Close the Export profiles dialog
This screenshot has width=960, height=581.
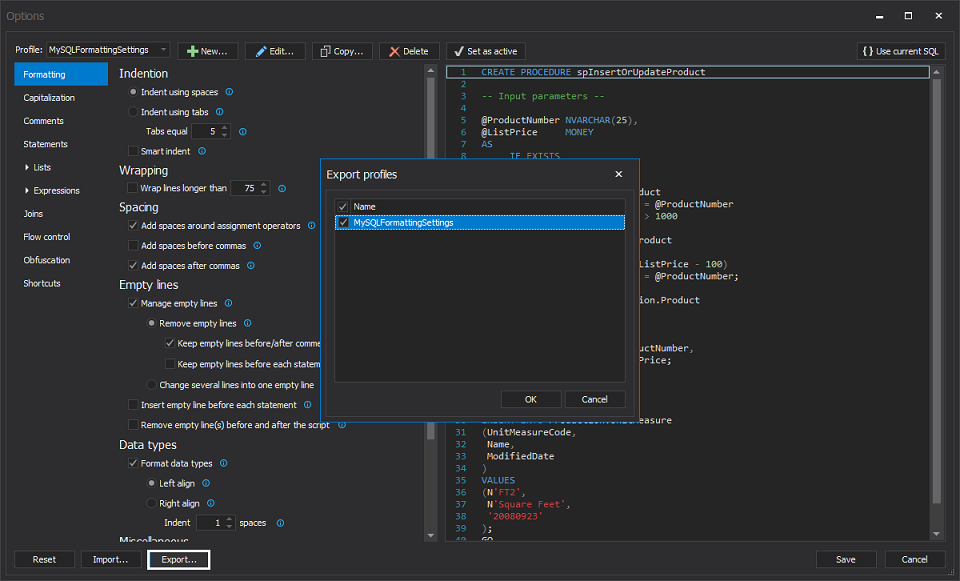pos(618,175)
